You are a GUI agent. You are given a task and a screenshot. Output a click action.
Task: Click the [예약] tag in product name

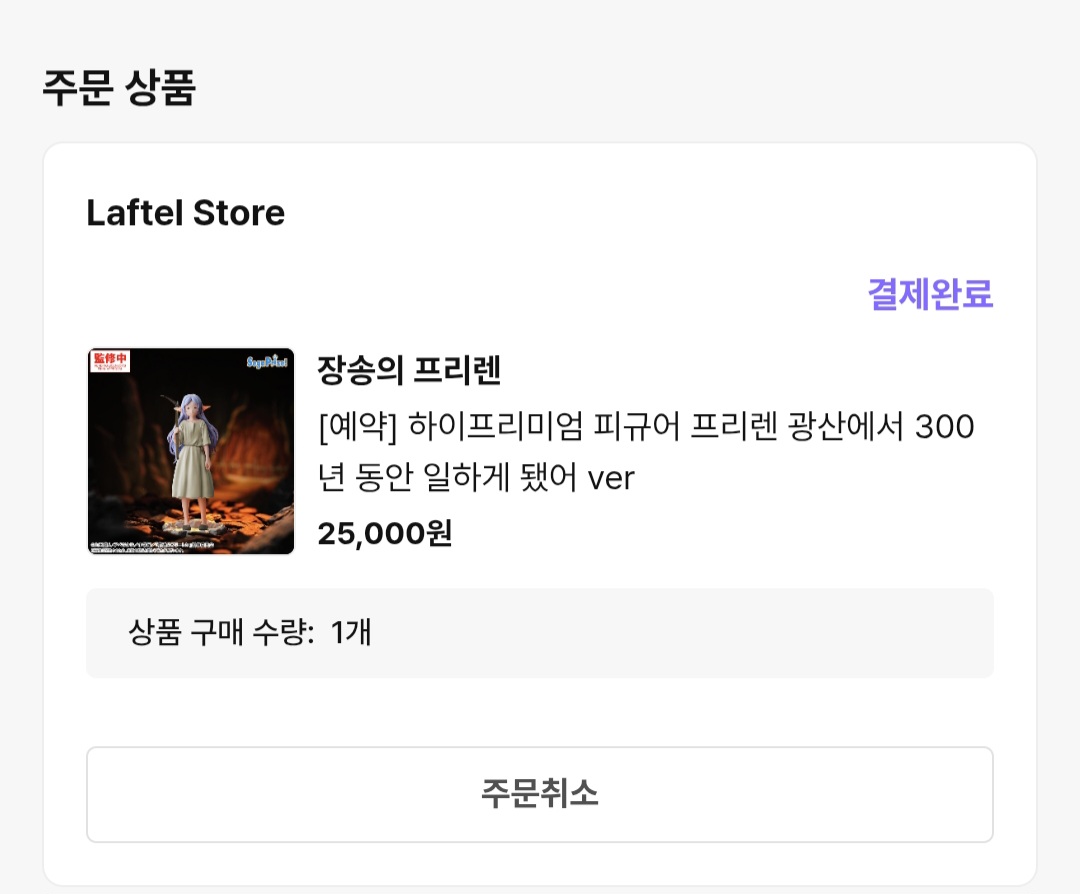tap(357, 426)
